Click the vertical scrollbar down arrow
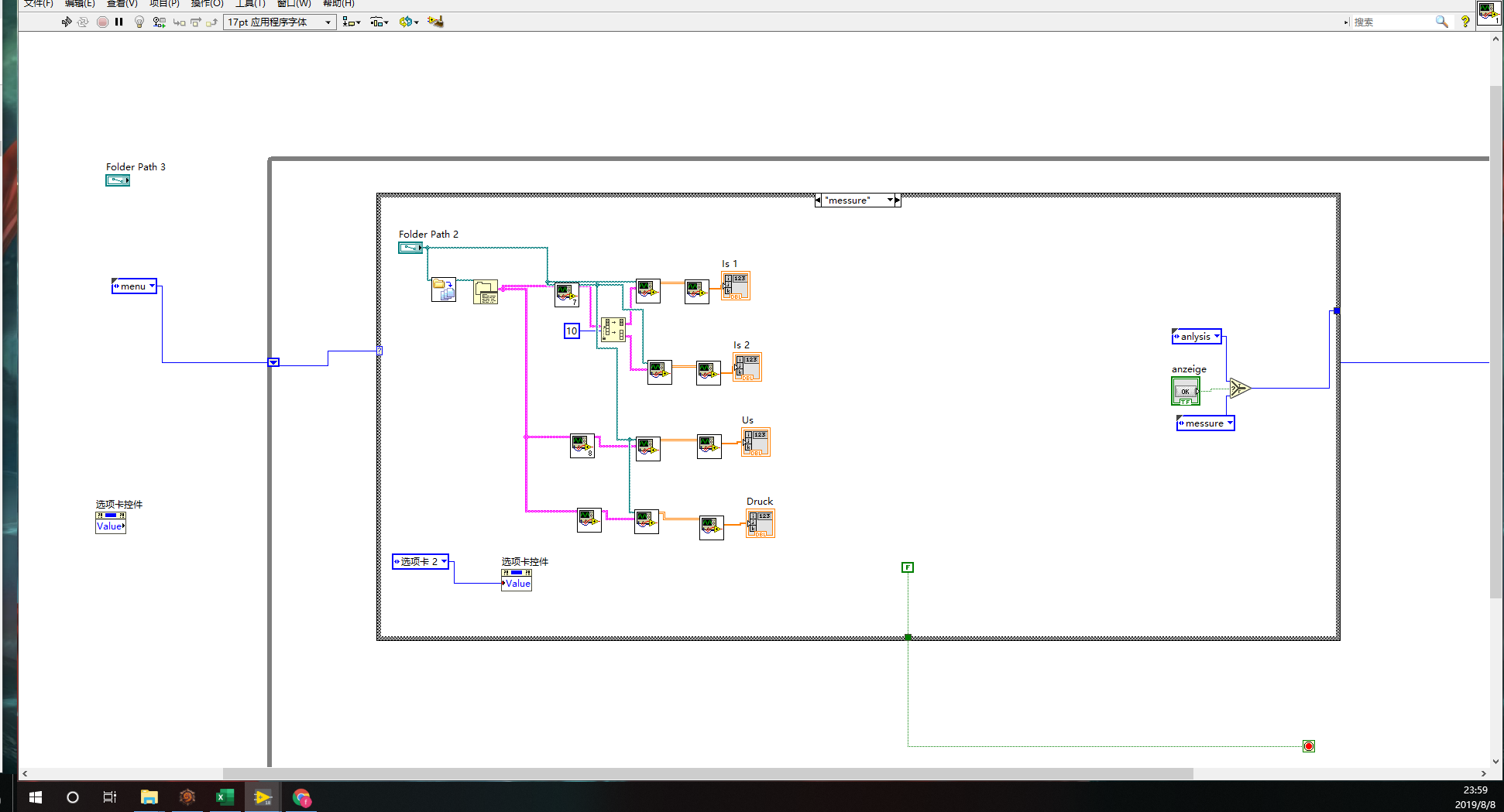Screen dimensions: 1504x812 (1495, 762)
